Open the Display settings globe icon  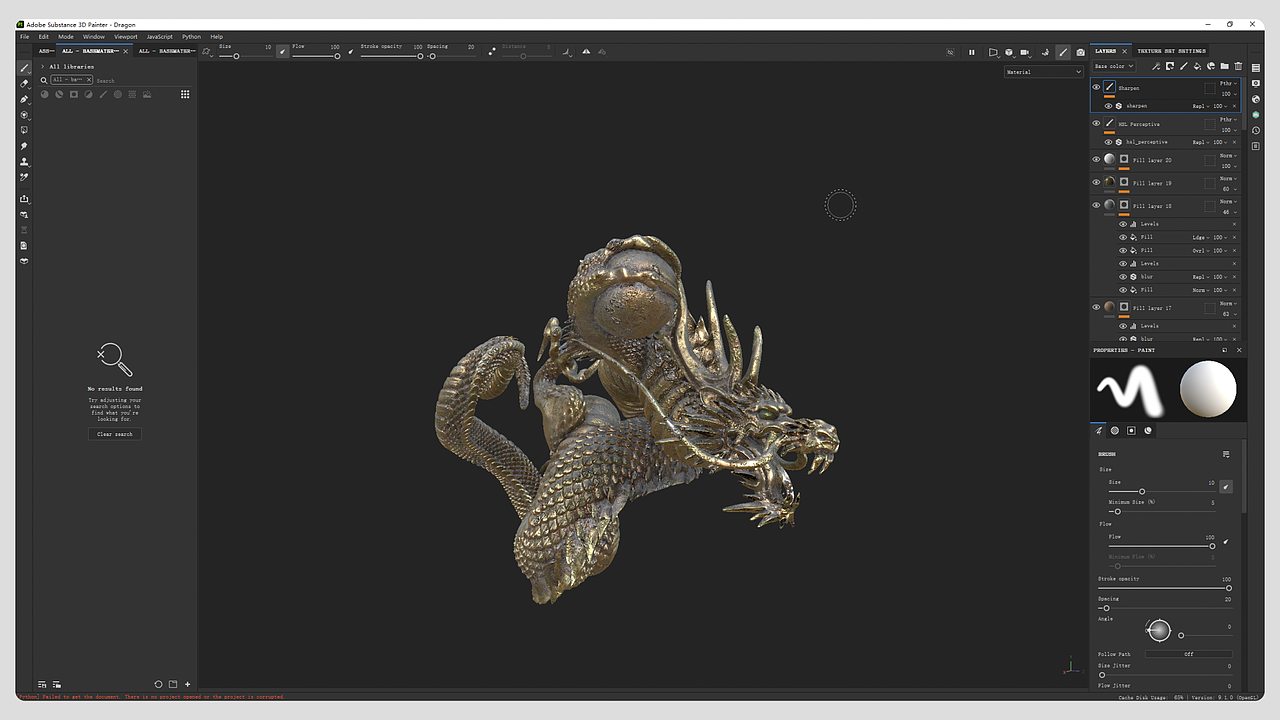tap(1256, 99)
